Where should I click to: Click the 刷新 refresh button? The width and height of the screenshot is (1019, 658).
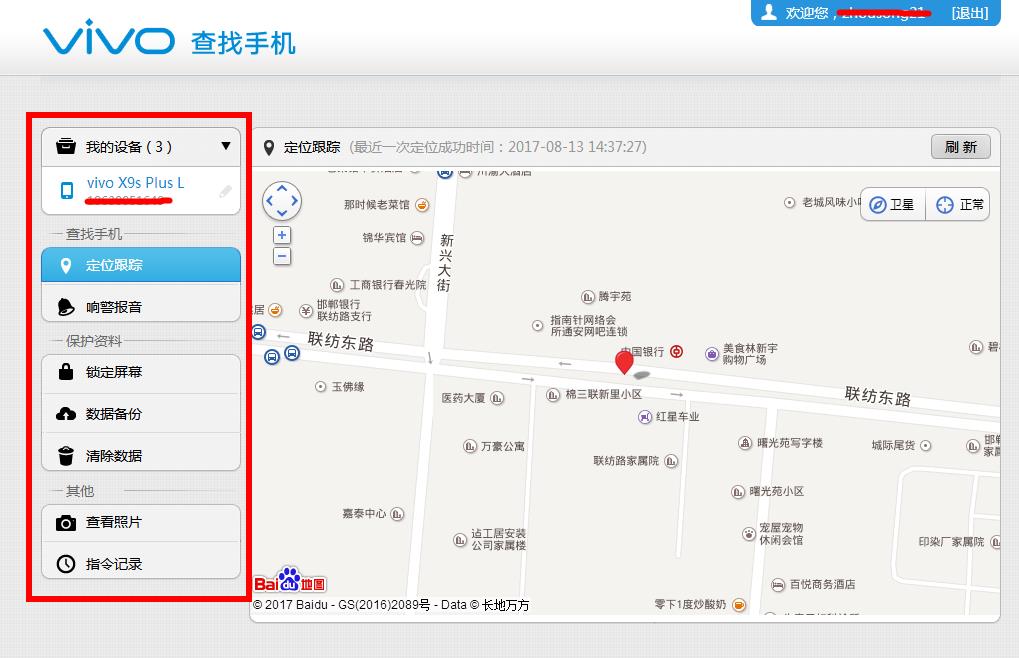[959, 146]
